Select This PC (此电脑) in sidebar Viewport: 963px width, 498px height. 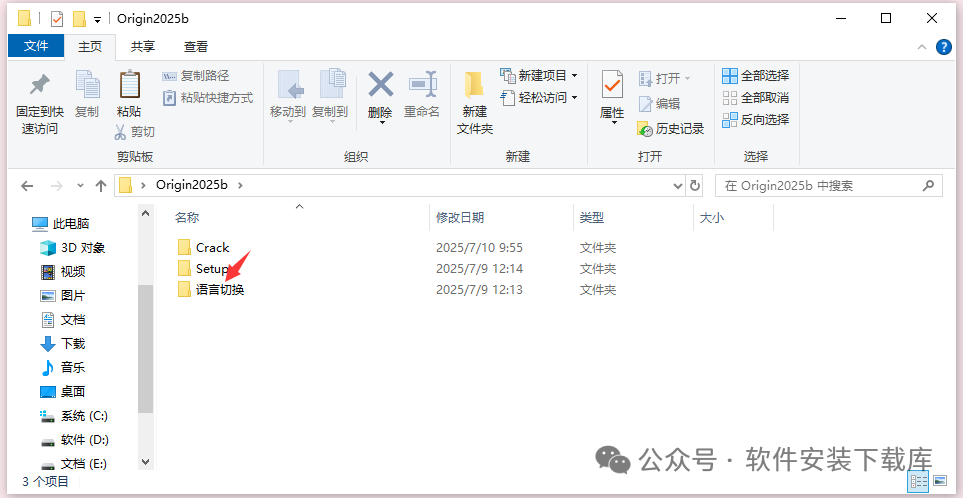[x=61, y=224]
